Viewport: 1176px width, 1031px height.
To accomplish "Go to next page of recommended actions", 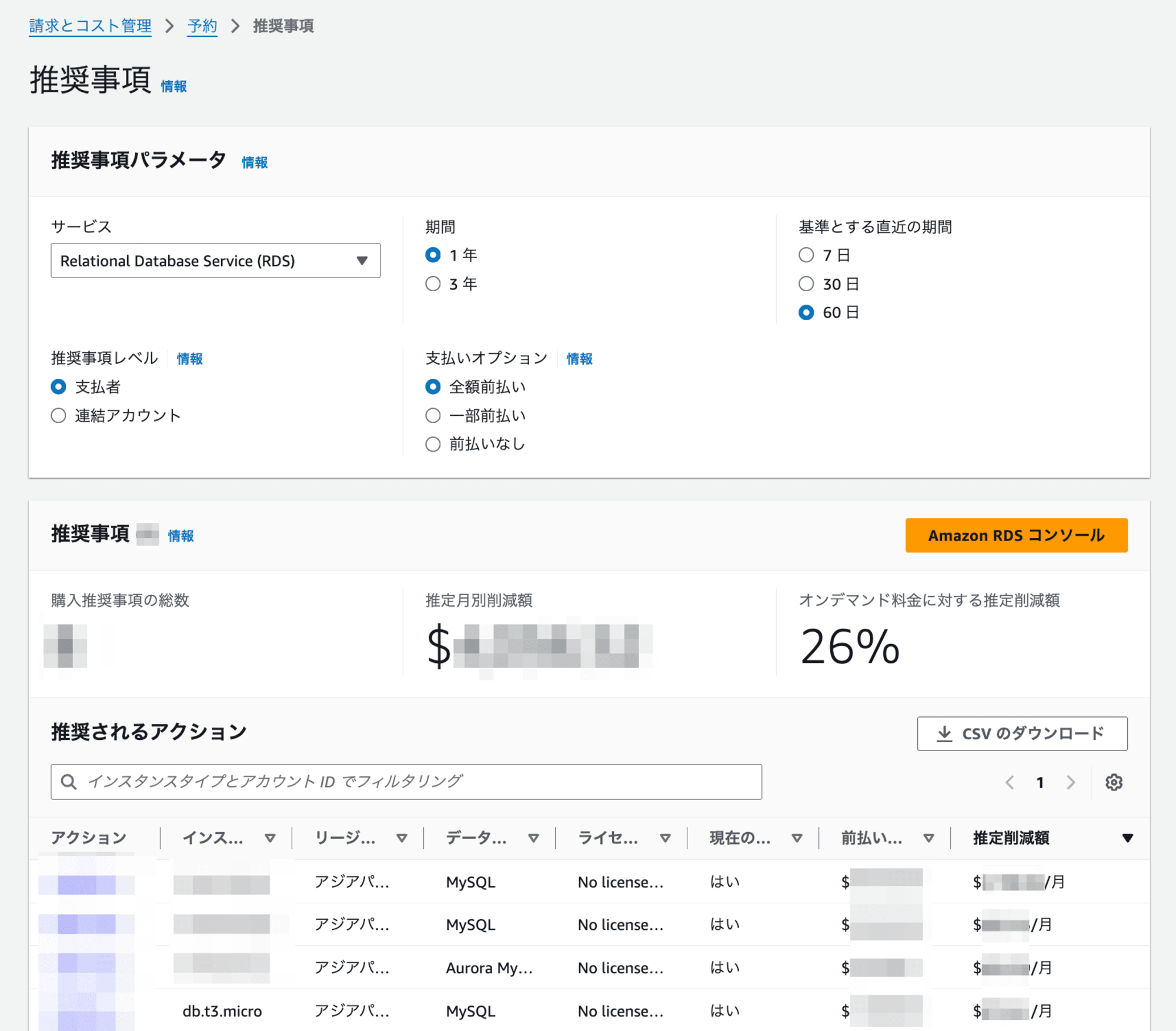I will (1071, 782).
